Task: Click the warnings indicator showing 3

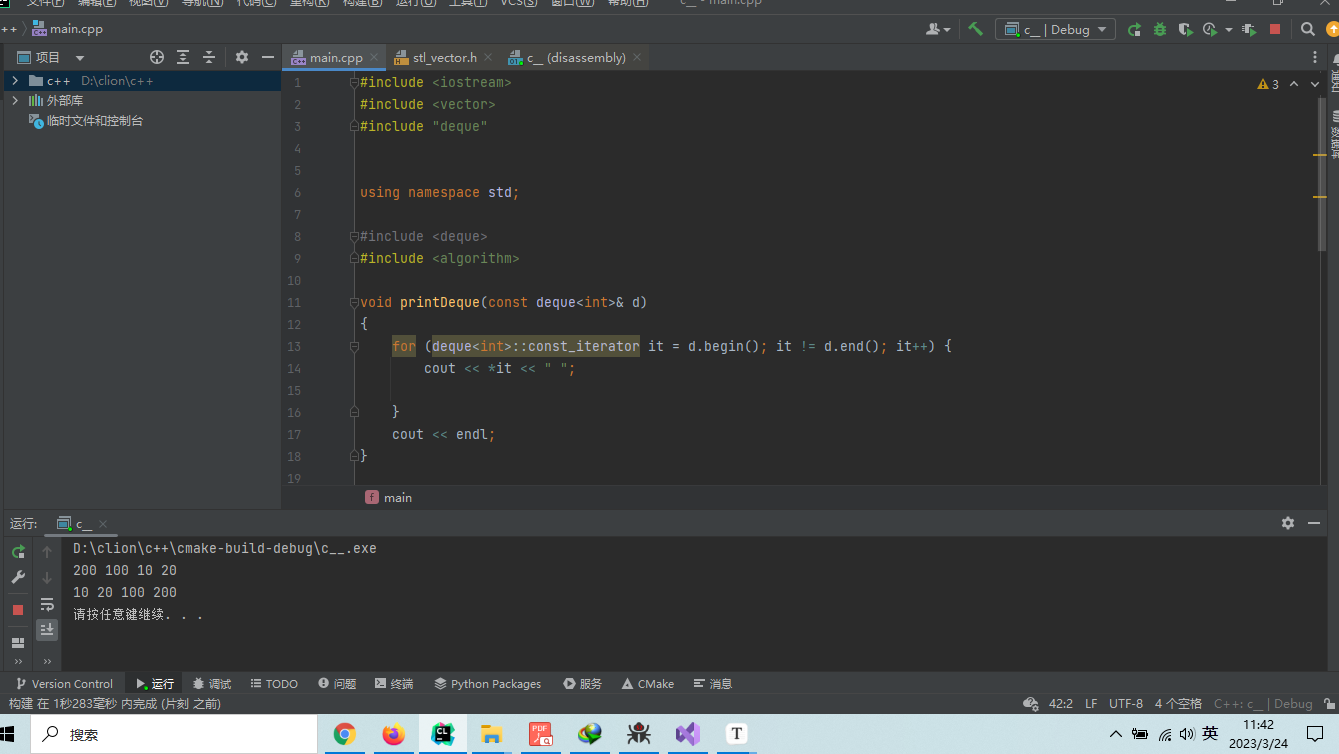Action: (x=1268, y=85)
